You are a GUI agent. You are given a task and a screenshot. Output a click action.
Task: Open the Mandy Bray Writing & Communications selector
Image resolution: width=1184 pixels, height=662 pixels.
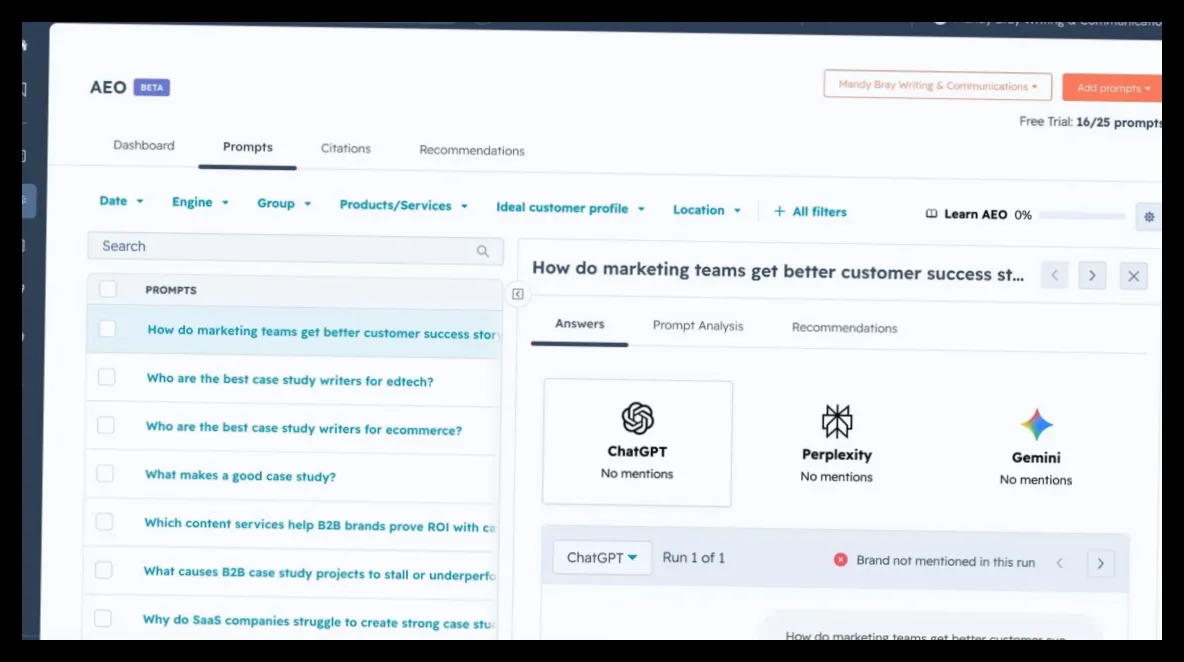click(x=937, y=85)
